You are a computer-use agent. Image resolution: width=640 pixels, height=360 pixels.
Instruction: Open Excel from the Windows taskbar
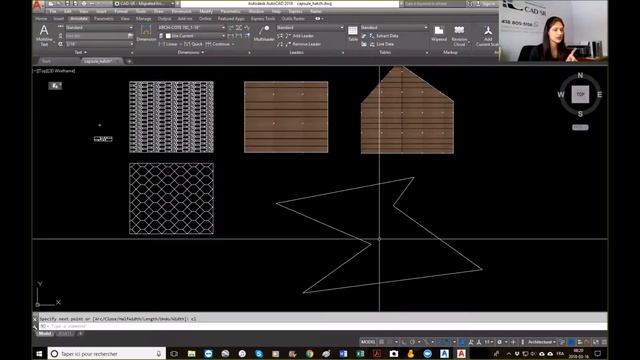coord(360,353)
